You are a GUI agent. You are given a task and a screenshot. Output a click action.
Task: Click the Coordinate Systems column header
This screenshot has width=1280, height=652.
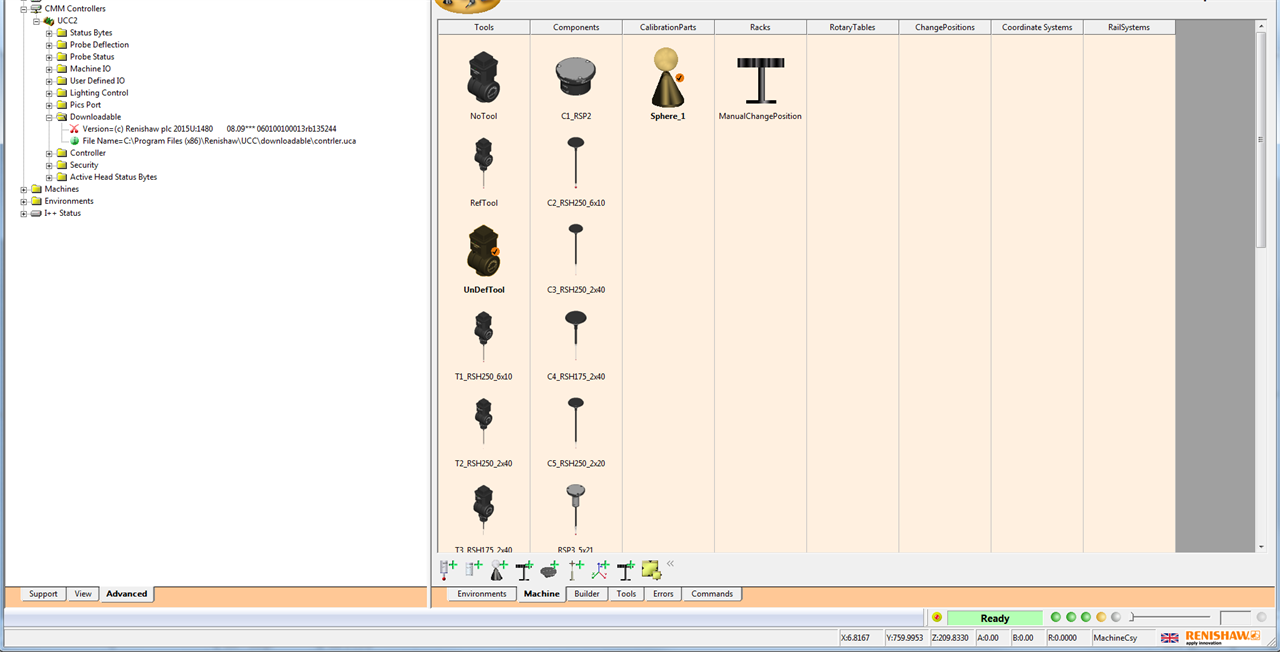pos(1037,27)
